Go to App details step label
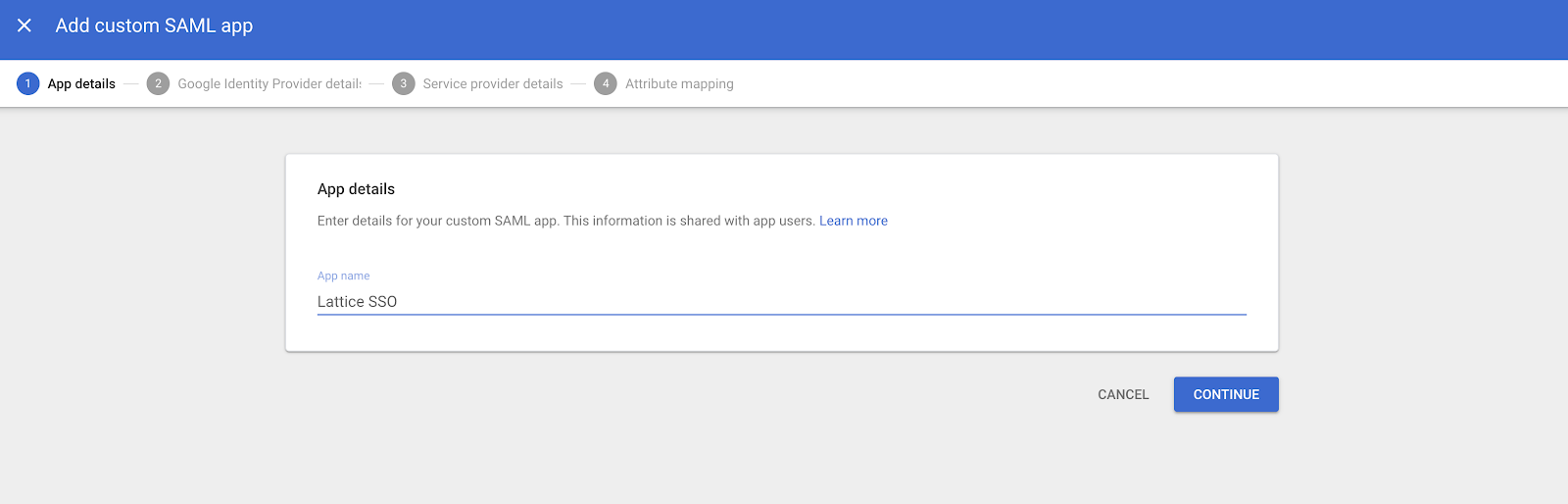The width and height of the screenshot is (1568, 504). pyautogui.click(x=81, y=83)
